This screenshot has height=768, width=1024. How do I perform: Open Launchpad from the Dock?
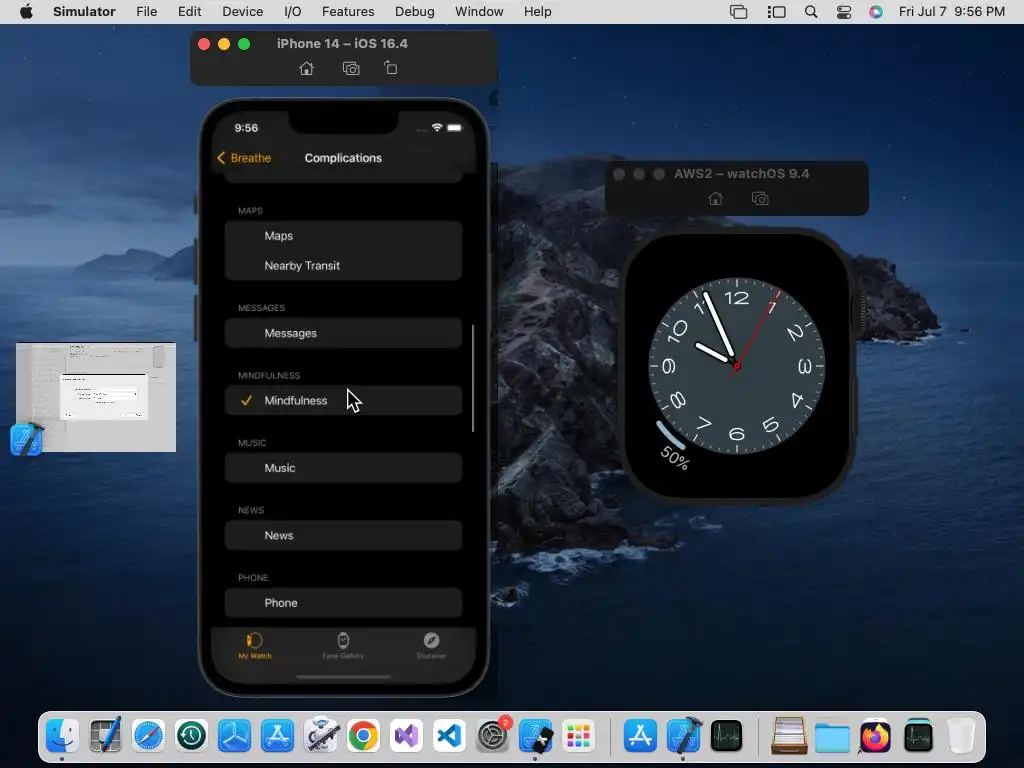coord(578,736)
